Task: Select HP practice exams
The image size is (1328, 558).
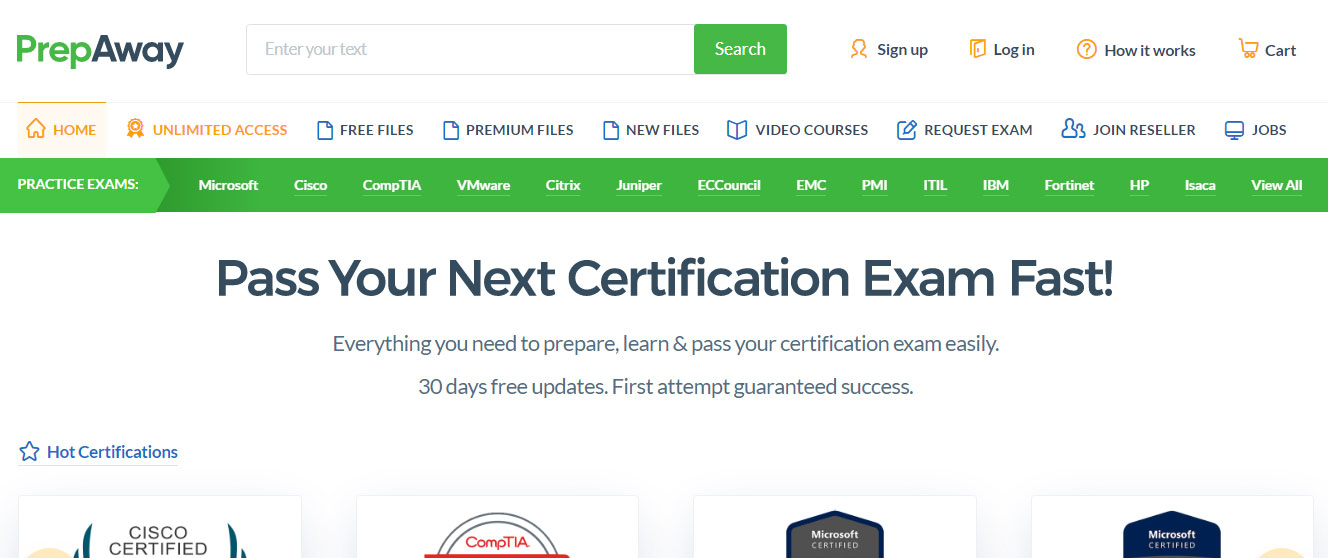Action: point(1139,185)
